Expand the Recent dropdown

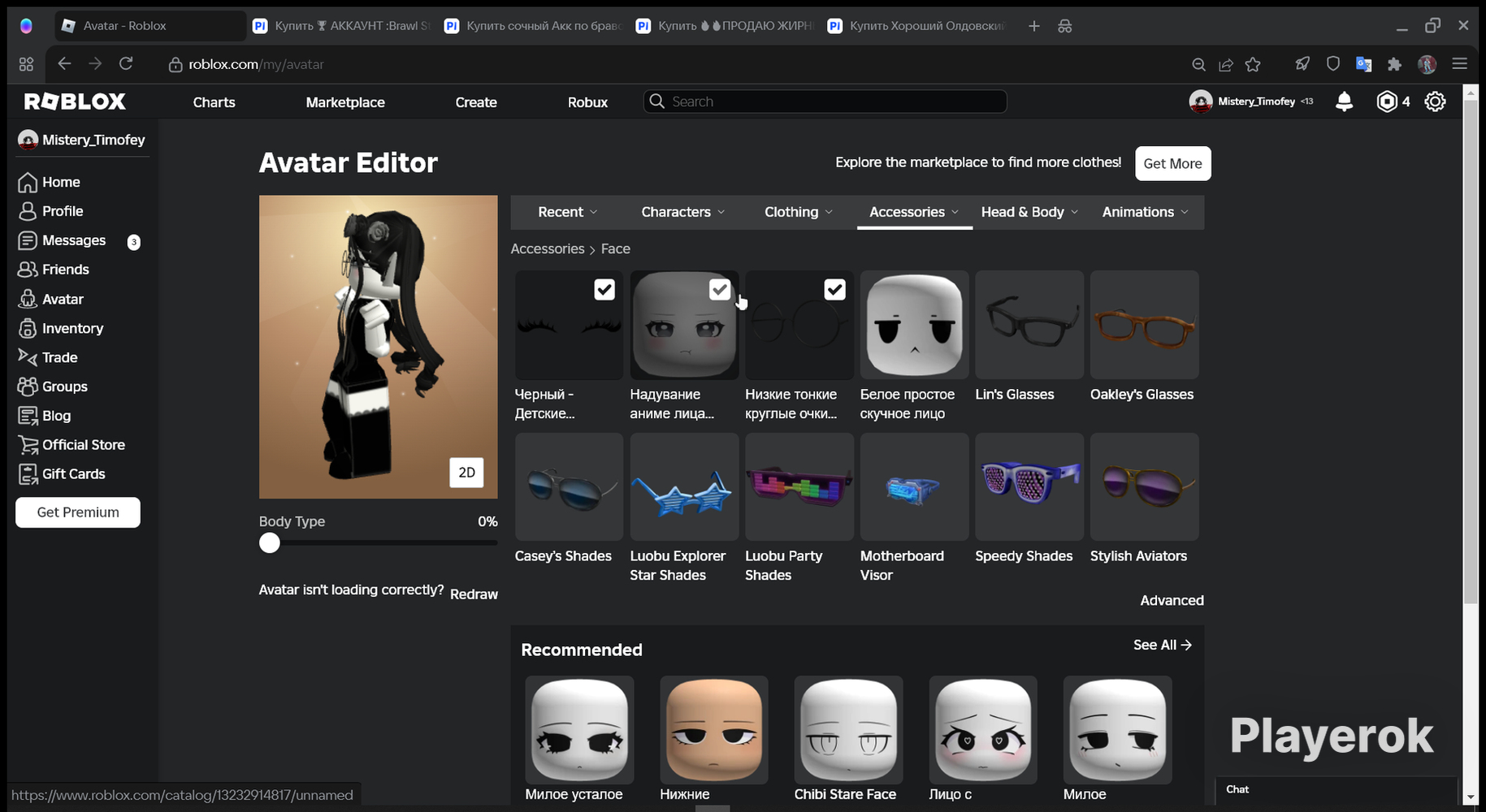(567, 212)
